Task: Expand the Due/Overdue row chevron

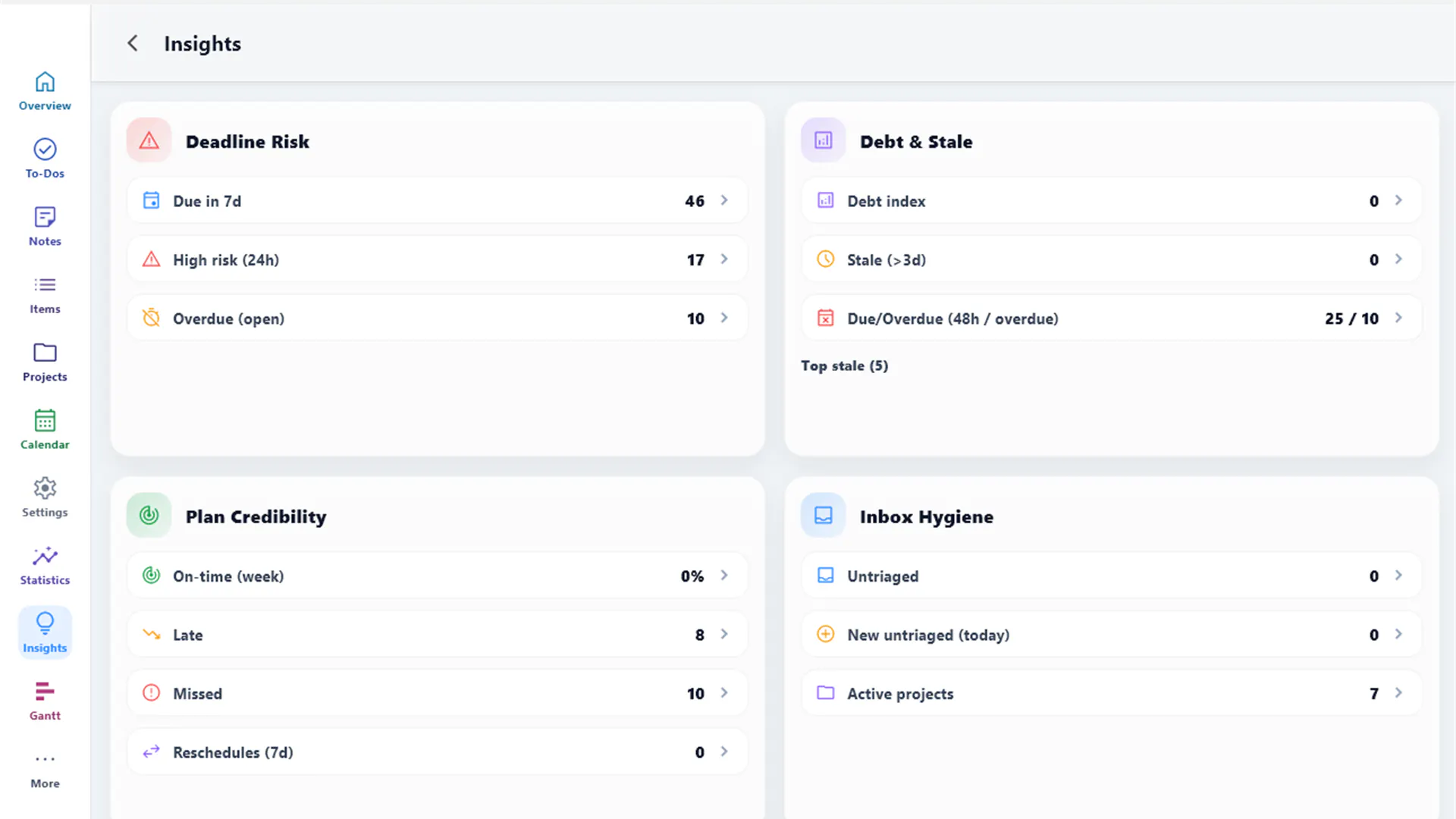Action: (1398, 318)
